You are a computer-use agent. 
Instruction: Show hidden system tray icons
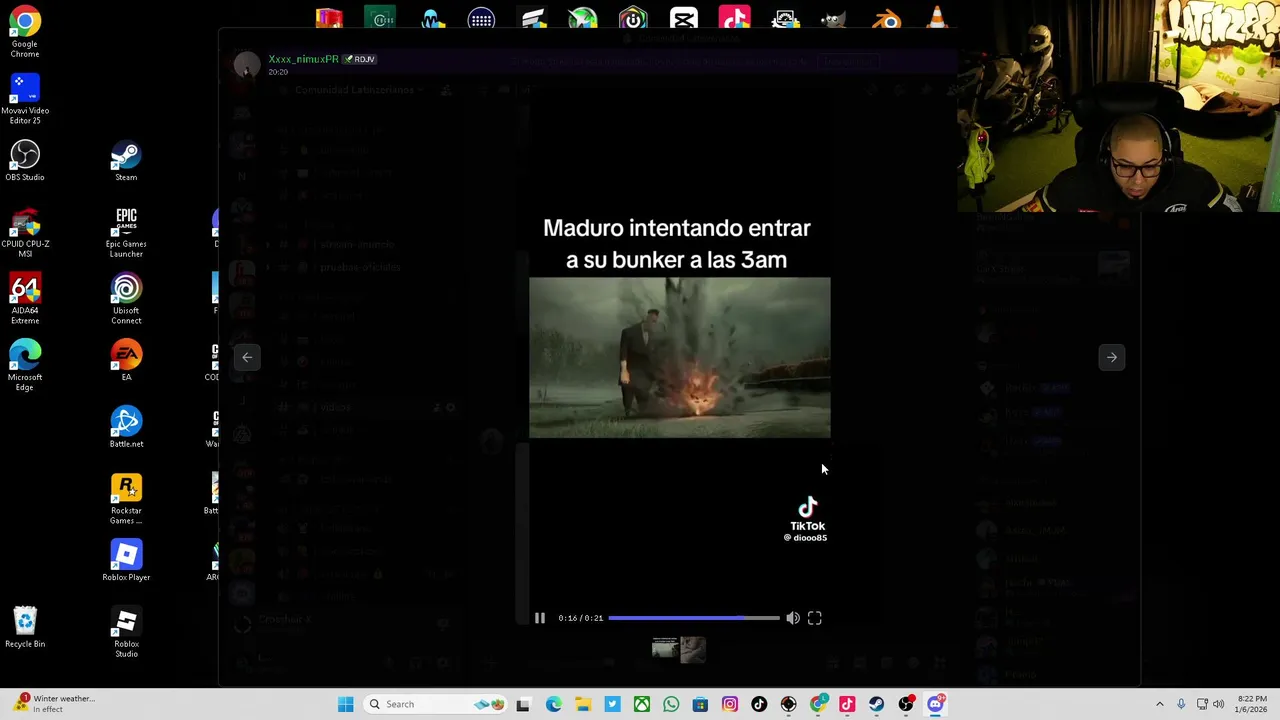1160,704
